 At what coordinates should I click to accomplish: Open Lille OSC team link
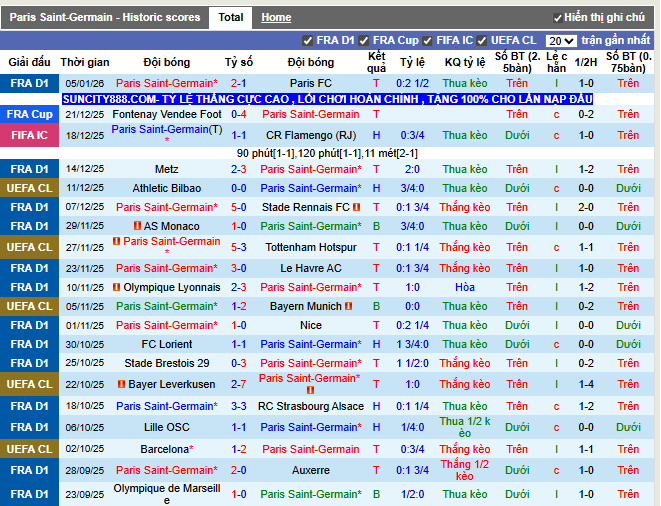point(167,427)
